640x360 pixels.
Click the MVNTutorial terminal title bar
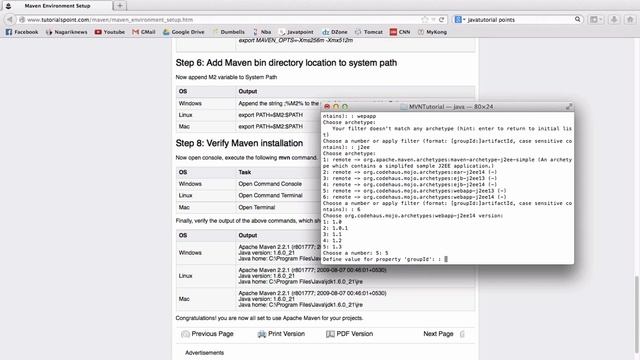coord(447,107)
